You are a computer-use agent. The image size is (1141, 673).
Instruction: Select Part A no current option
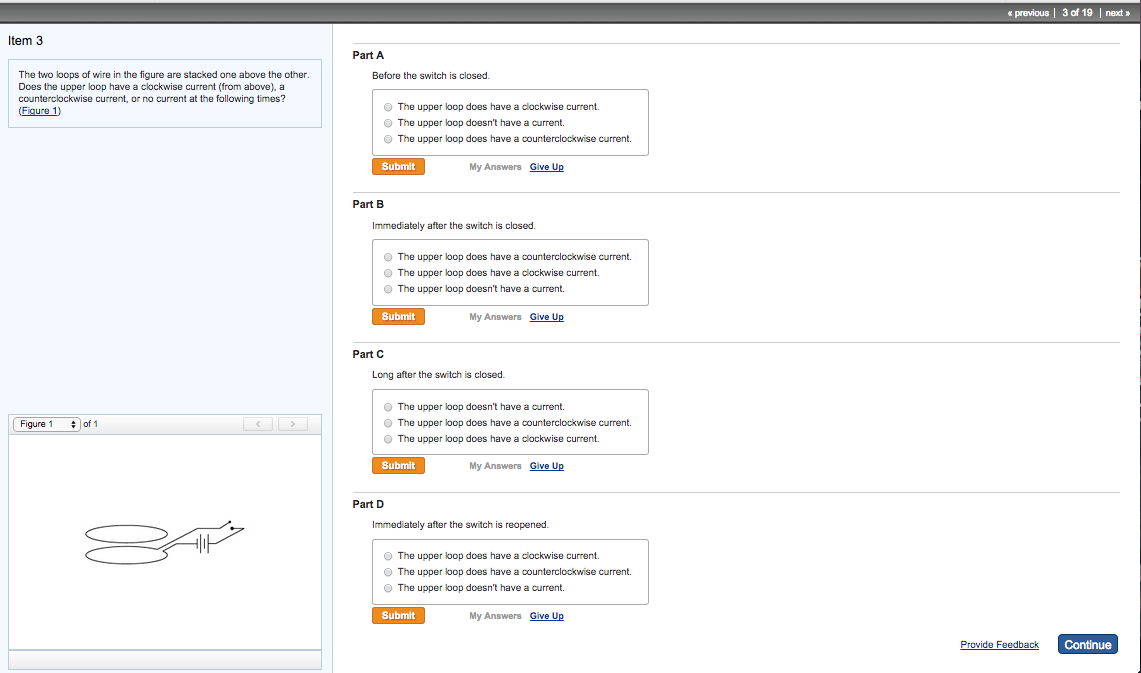point(388,123)
